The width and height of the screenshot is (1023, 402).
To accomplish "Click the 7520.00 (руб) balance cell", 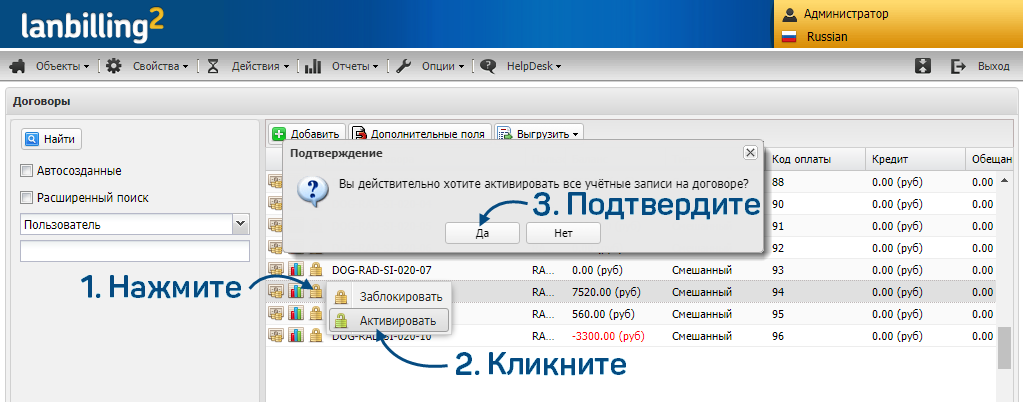I will tap(603, 292).
